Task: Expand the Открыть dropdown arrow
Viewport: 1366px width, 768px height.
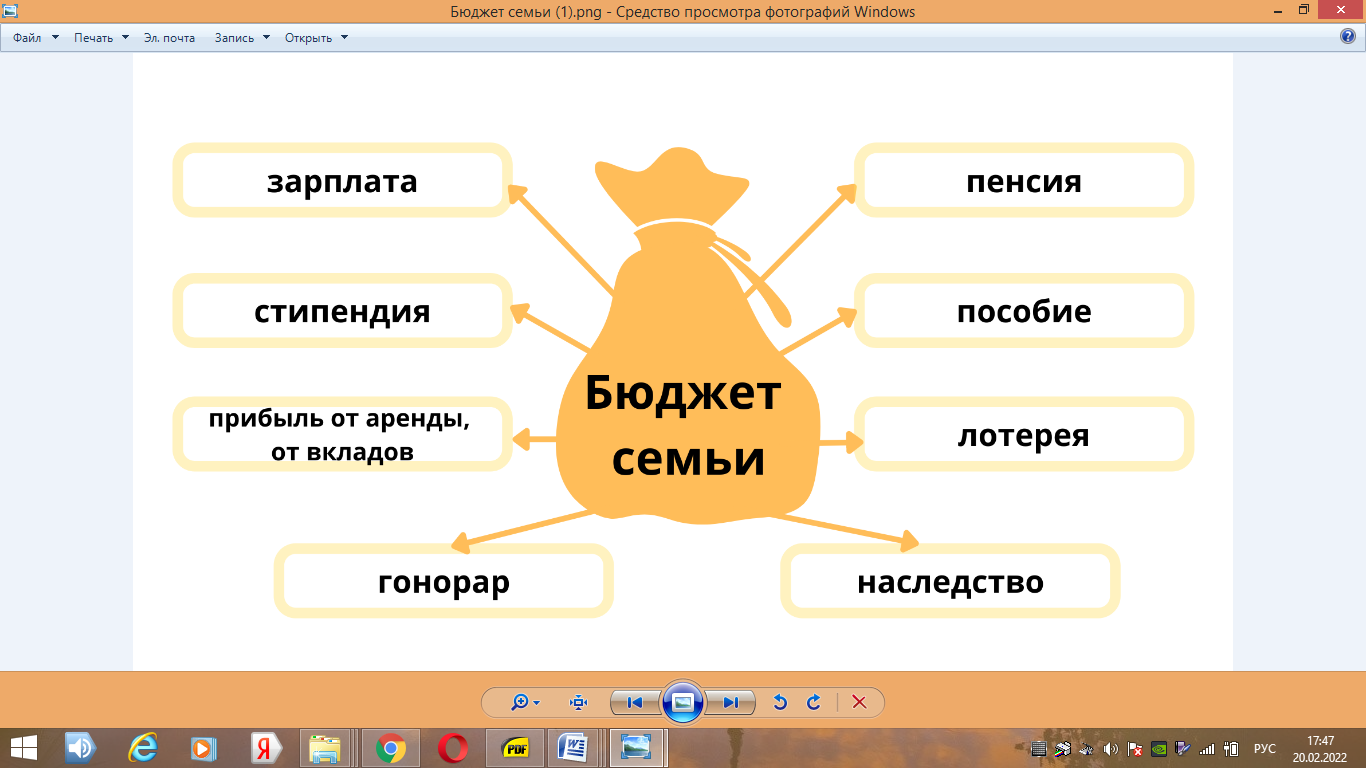Action: pyautogui.click(x=344, y=38)
